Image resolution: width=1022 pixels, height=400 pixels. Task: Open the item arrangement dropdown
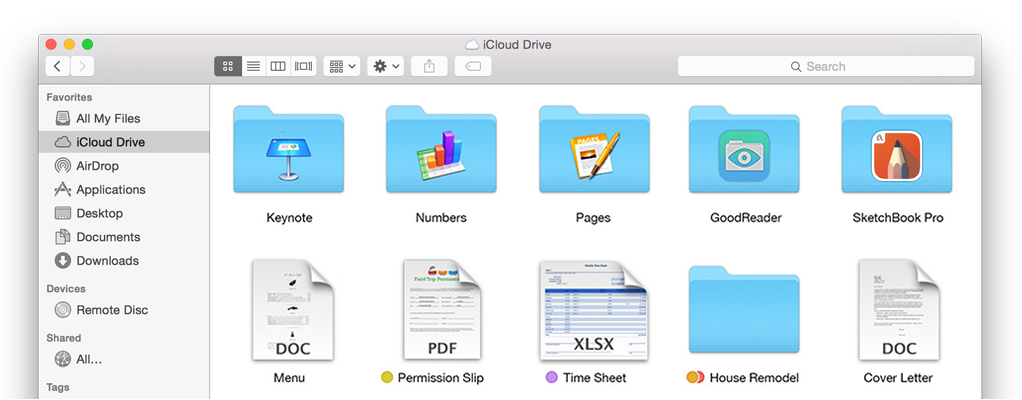pyautogui.click(x=342, y=66)
